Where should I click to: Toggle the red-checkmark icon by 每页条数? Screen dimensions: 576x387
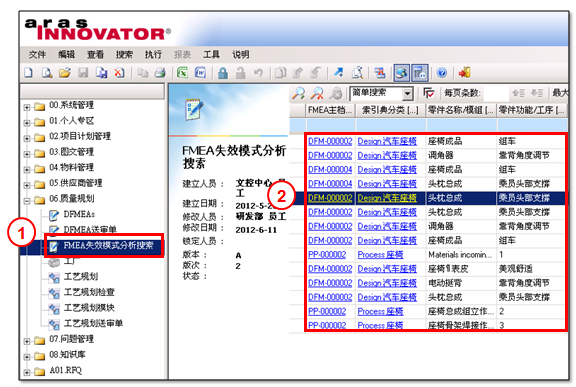(429, 93)
